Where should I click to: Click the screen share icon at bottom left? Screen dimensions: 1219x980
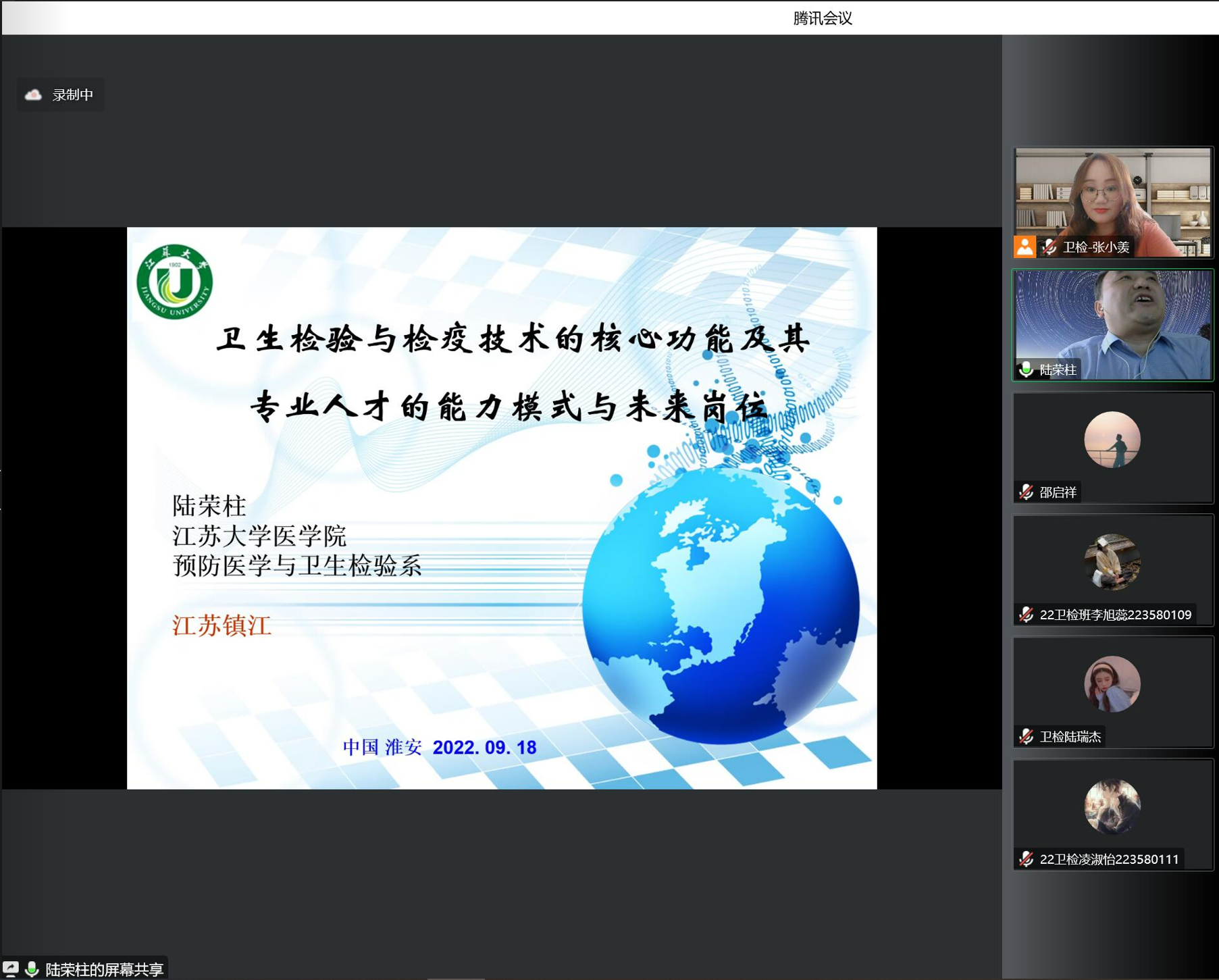(x=11, y=969)
